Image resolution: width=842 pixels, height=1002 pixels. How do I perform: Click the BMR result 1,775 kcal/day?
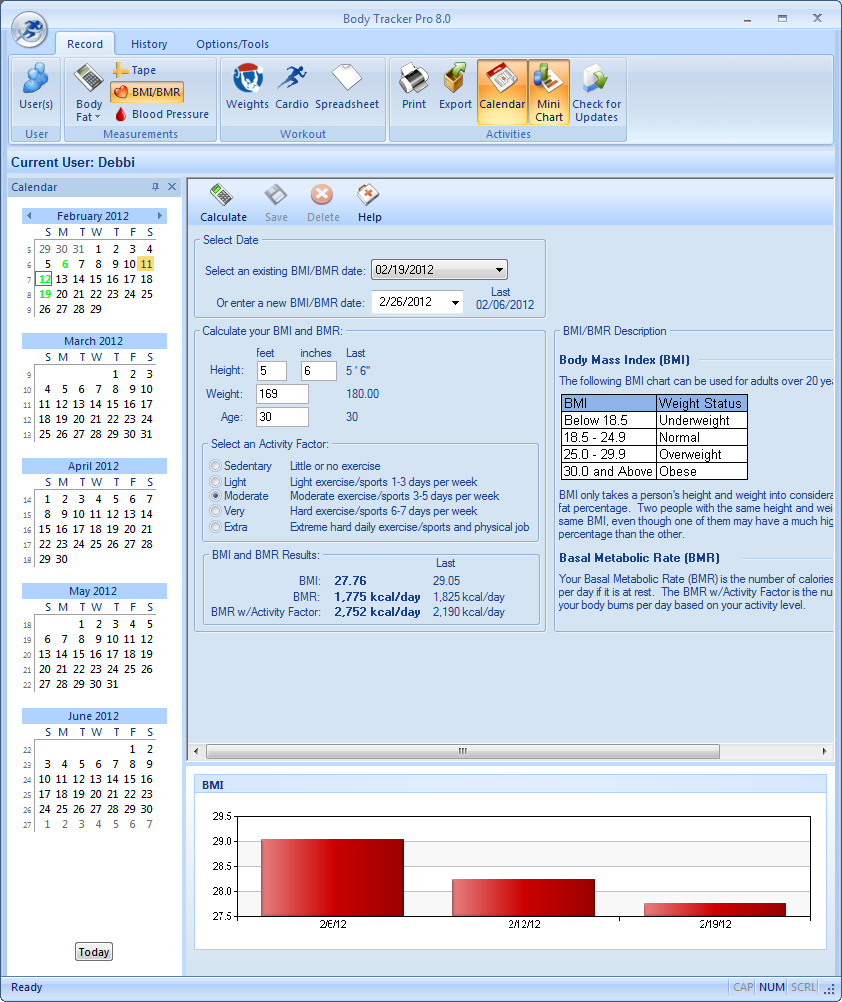(x=377, y=597)
